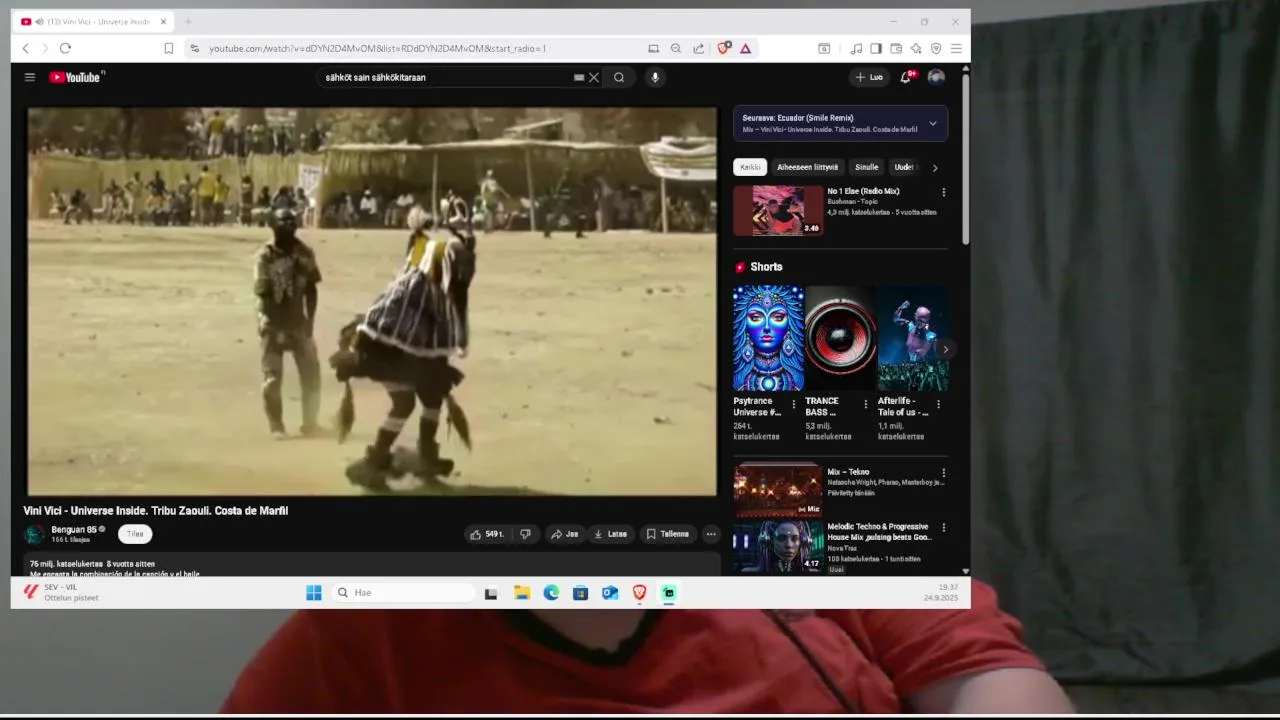Click the Brave Shields lion icon

(x=724, y=48)
